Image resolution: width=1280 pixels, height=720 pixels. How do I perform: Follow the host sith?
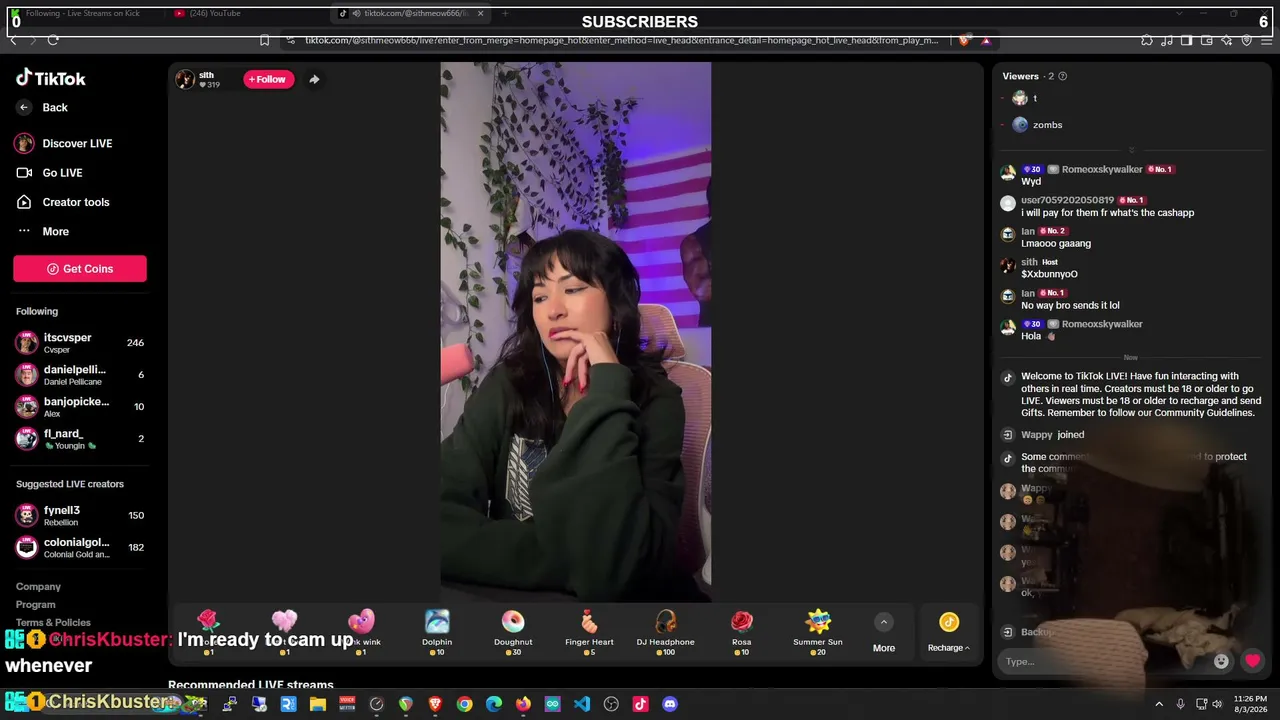click(x=269, y=80)
